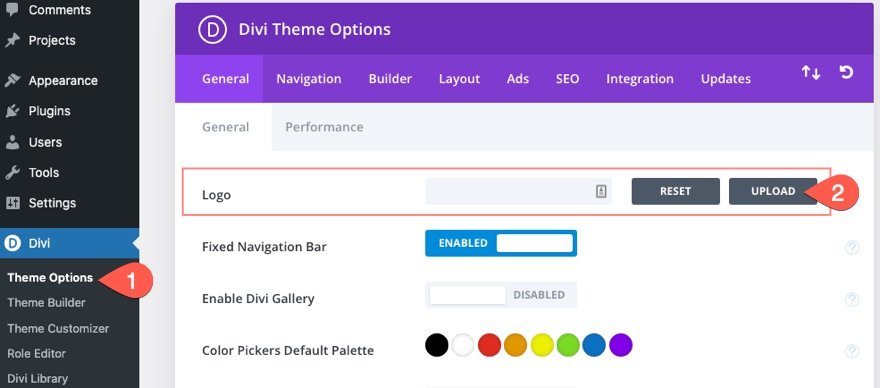Click the Upload logo button
The image size is (880, 388).
pos(773,191)
